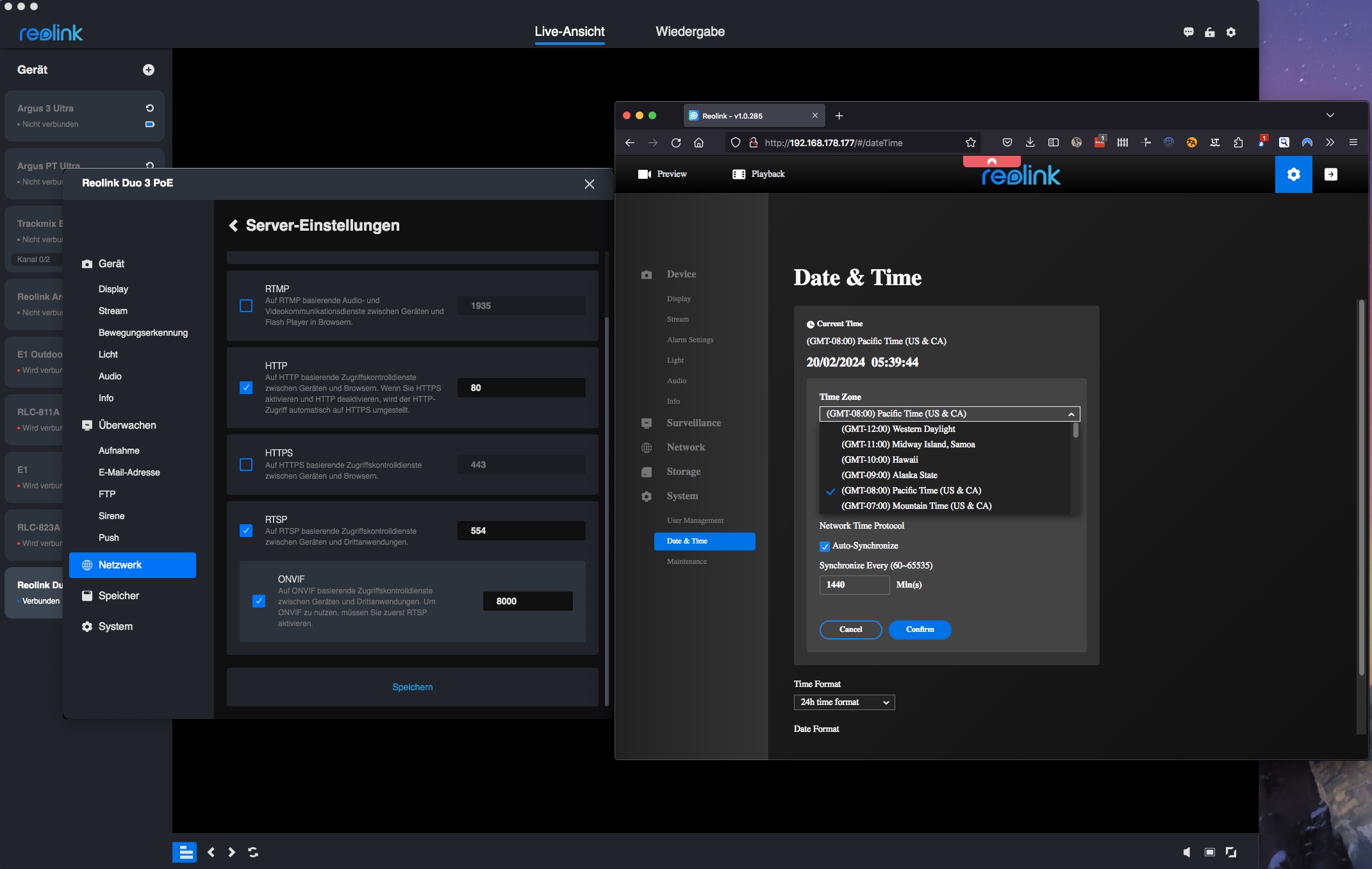
Task: Click the Confirm button
Action: (x=920, y=629)
